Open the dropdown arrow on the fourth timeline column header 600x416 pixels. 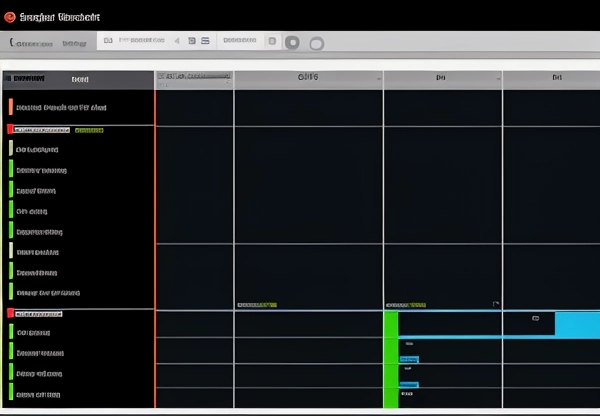coord(498,79)
